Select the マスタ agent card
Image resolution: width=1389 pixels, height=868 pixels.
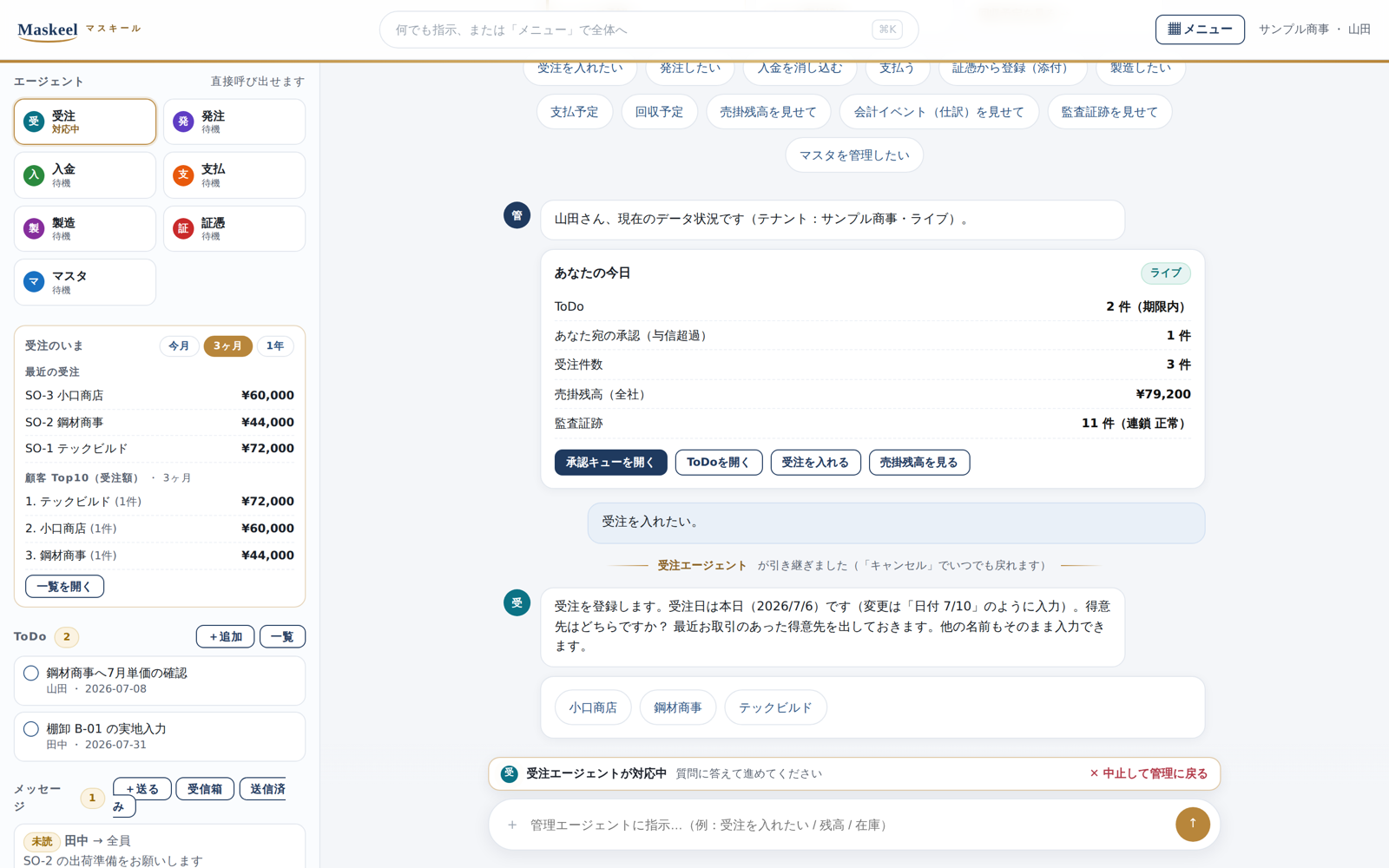(85, 282)
